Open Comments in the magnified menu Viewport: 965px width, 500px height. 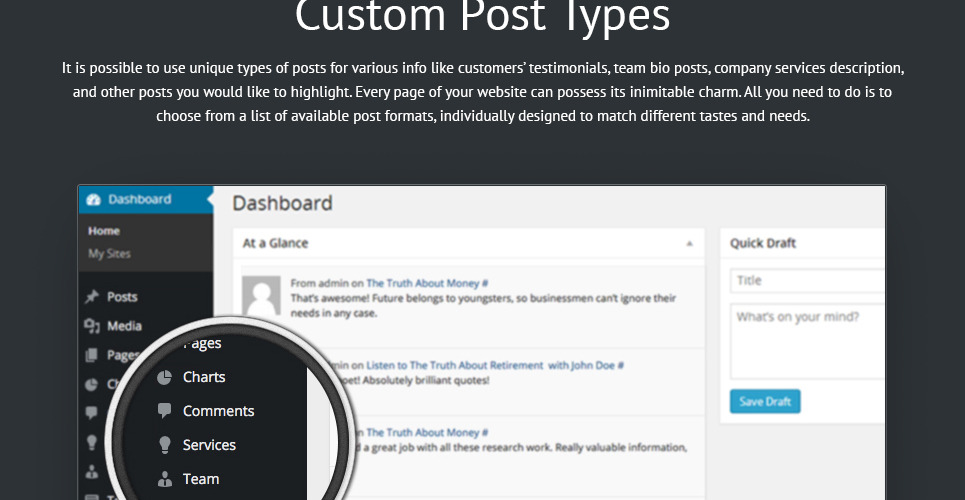click(218, 411)
